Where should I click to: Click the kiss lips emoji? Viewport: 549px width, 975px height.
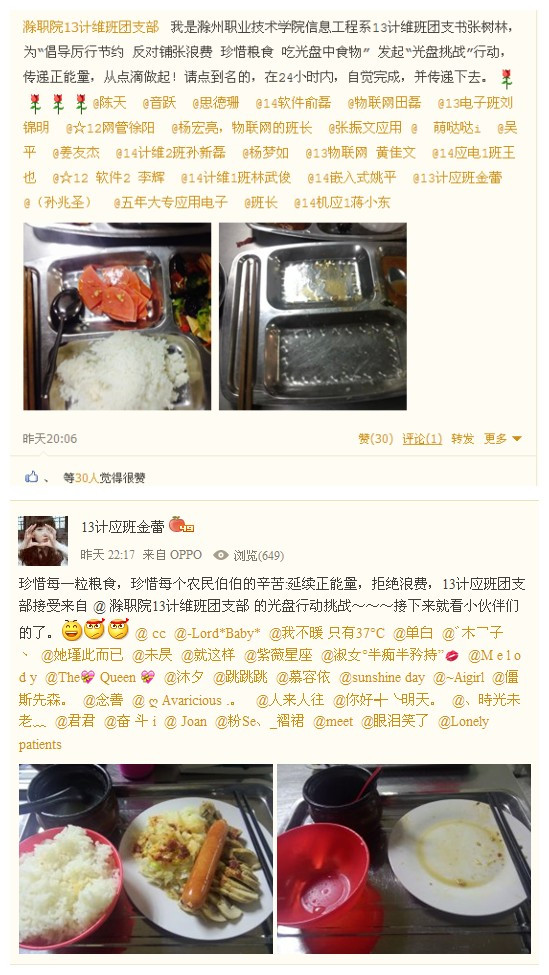[452, 655]
